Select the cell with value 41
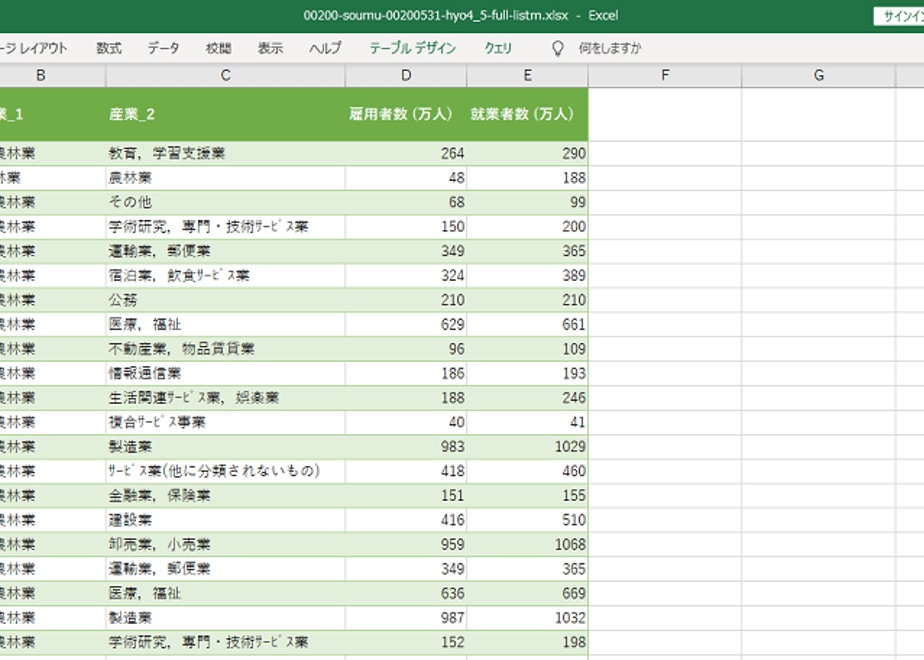Screen dimensions: 924x660 (527, 423)
